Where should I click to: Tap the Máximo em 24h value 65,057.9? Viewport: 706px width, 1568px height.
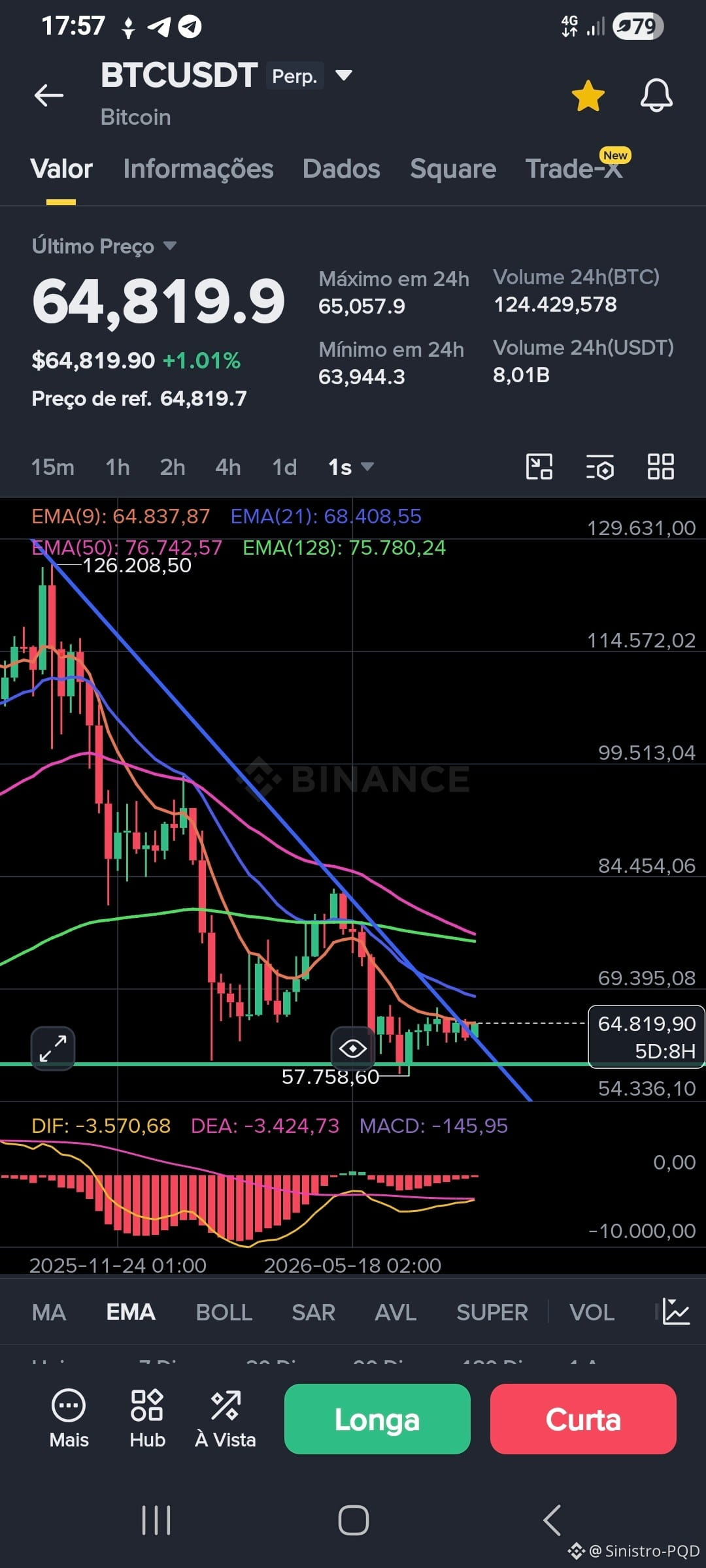[361, 306]
